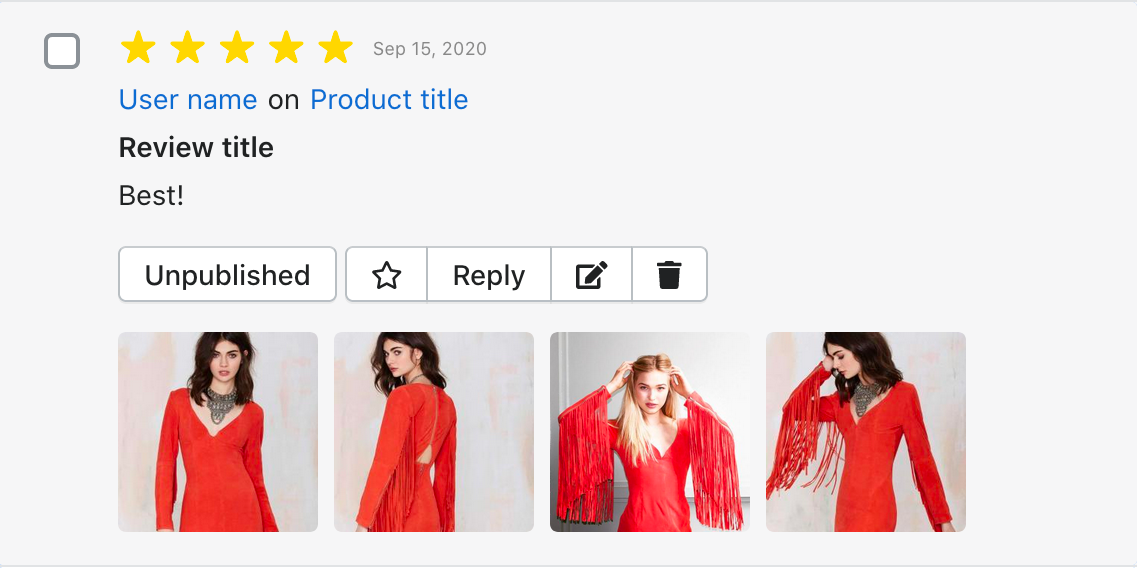
Task: Click the star favorite icon button
Action: click(386, 275)
